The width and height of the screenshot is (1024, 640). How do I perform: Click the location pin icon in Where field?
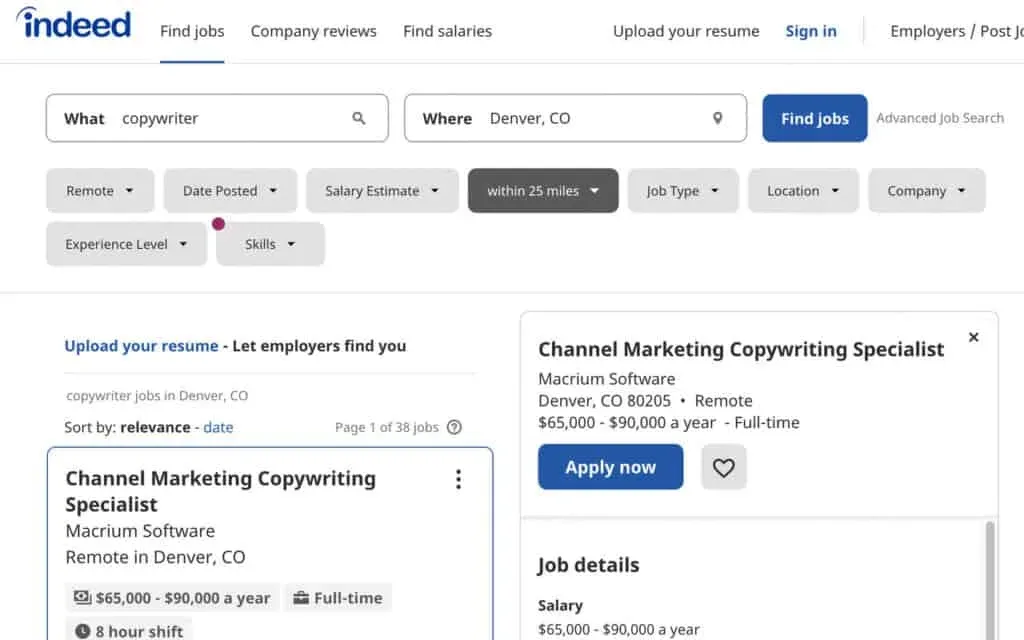tap(717, 118)
